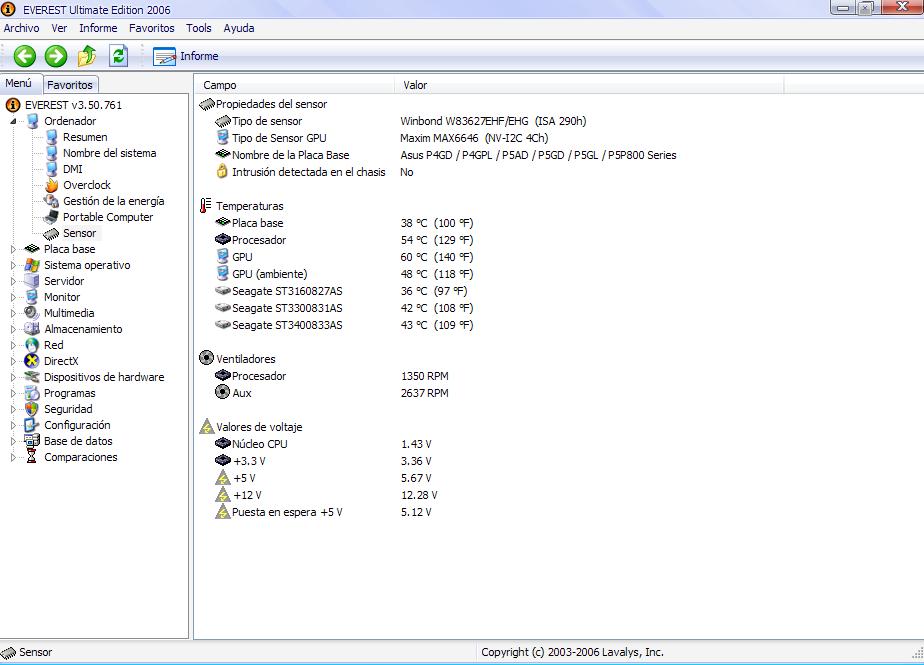Click the Placa base motherboard icon in tree

[x=32, y=249]
